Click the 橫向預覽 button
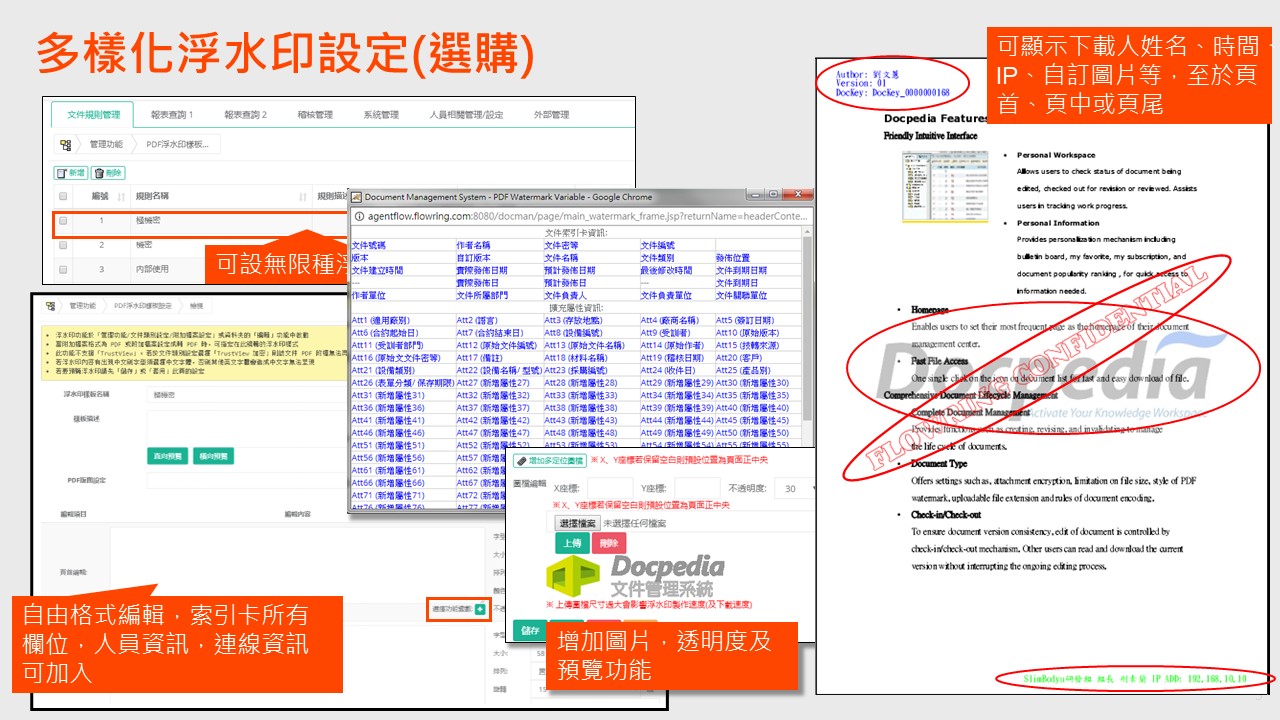This screenshot has height=720, width=1280. 213,456
